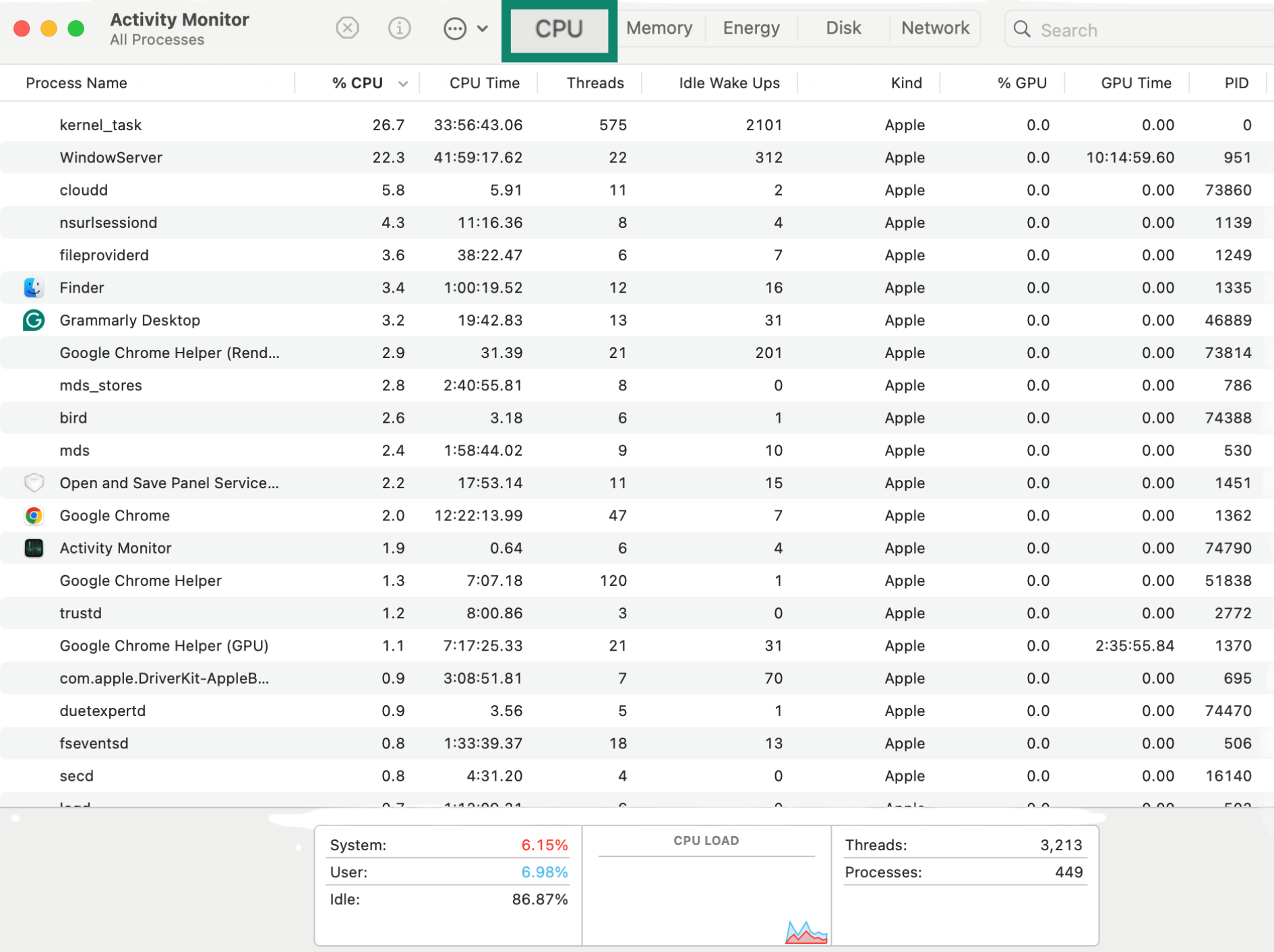
Task: Sort processes by CPU Time column
Action: pos(485,83)
